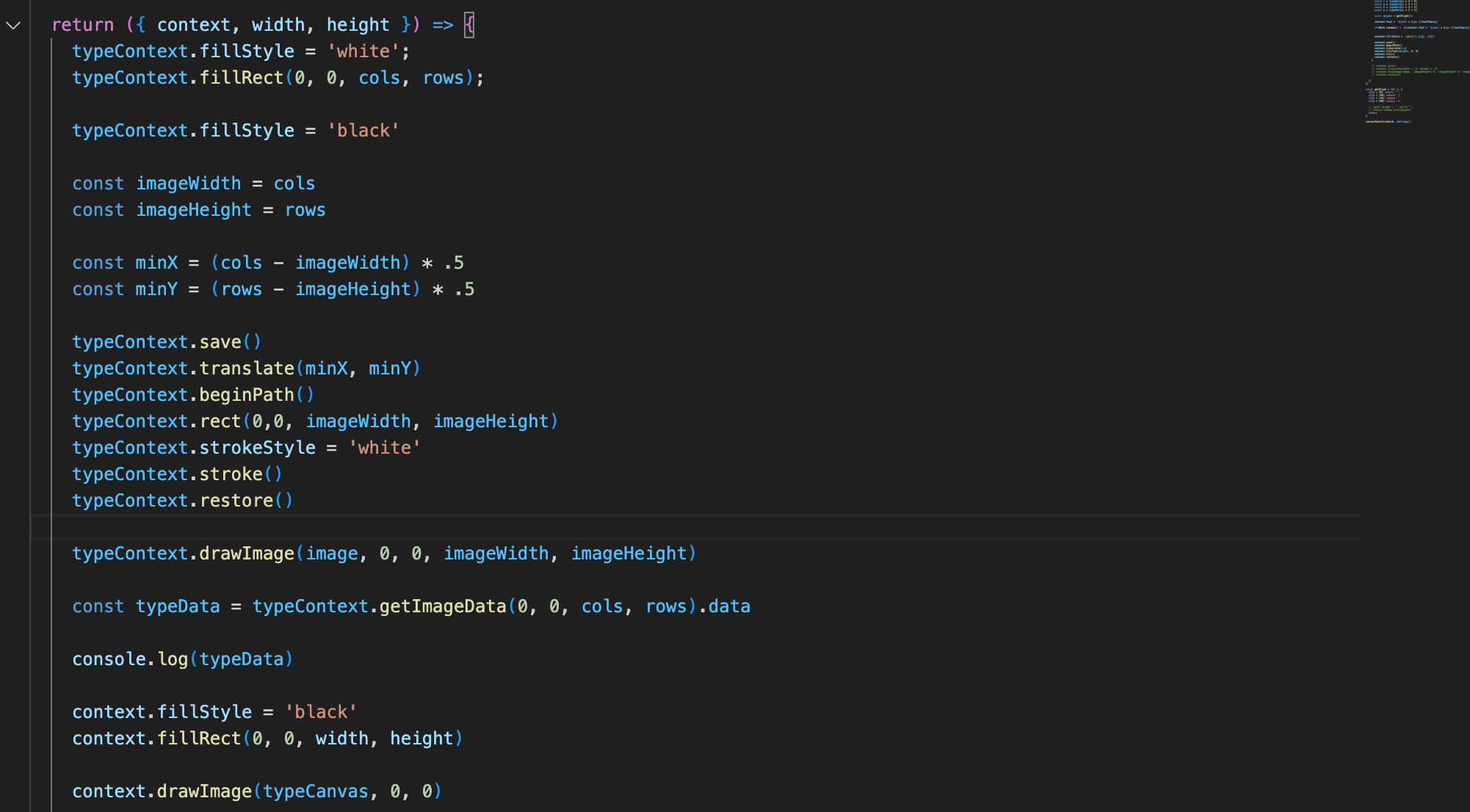Click the typeContext.save call
This screenshot has height=812, width=1470.
pyautogui.click(x=167, y=342)
